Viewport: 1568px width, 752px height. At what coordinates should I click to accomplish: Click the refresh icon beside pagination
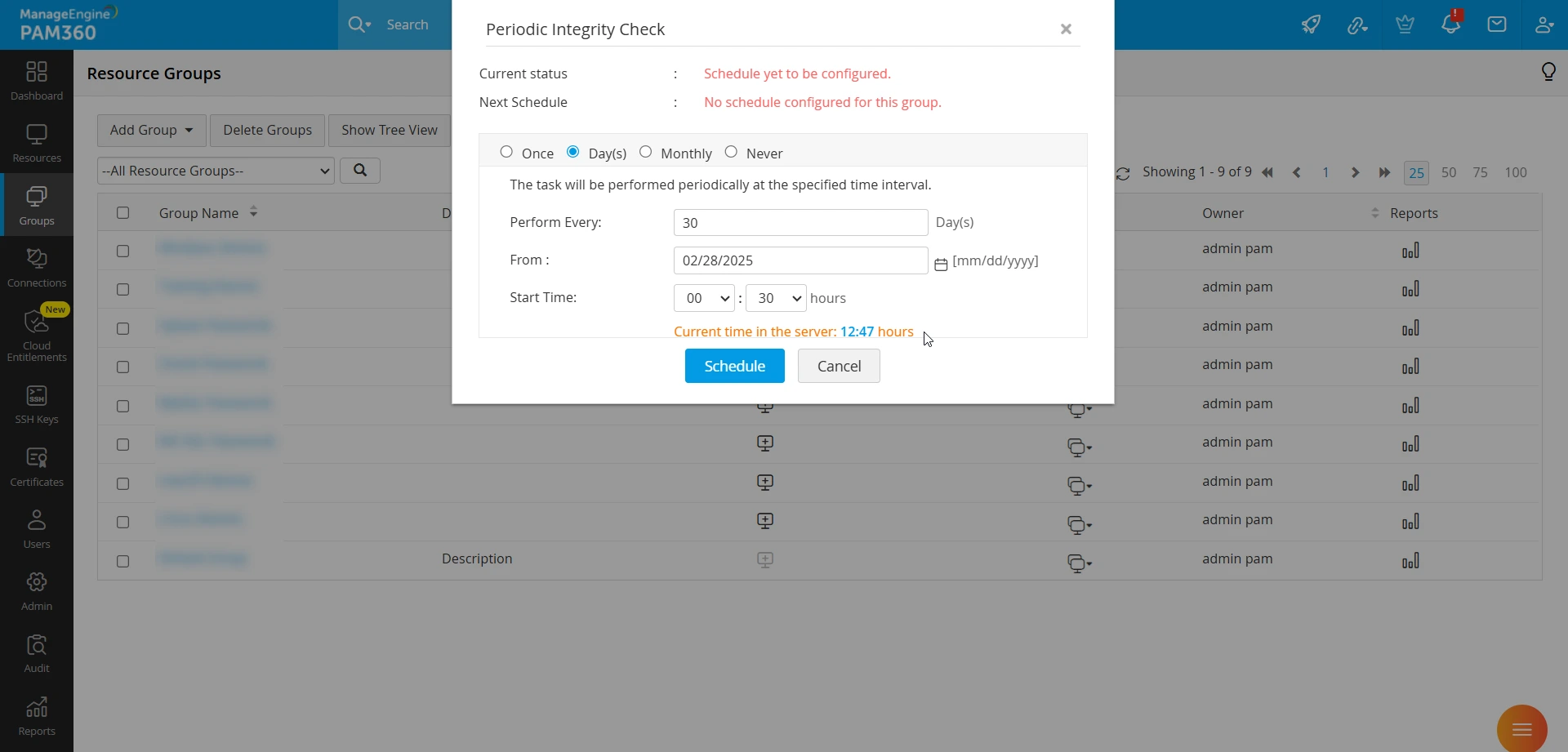pyautogui.click(x=1123, y=173)
